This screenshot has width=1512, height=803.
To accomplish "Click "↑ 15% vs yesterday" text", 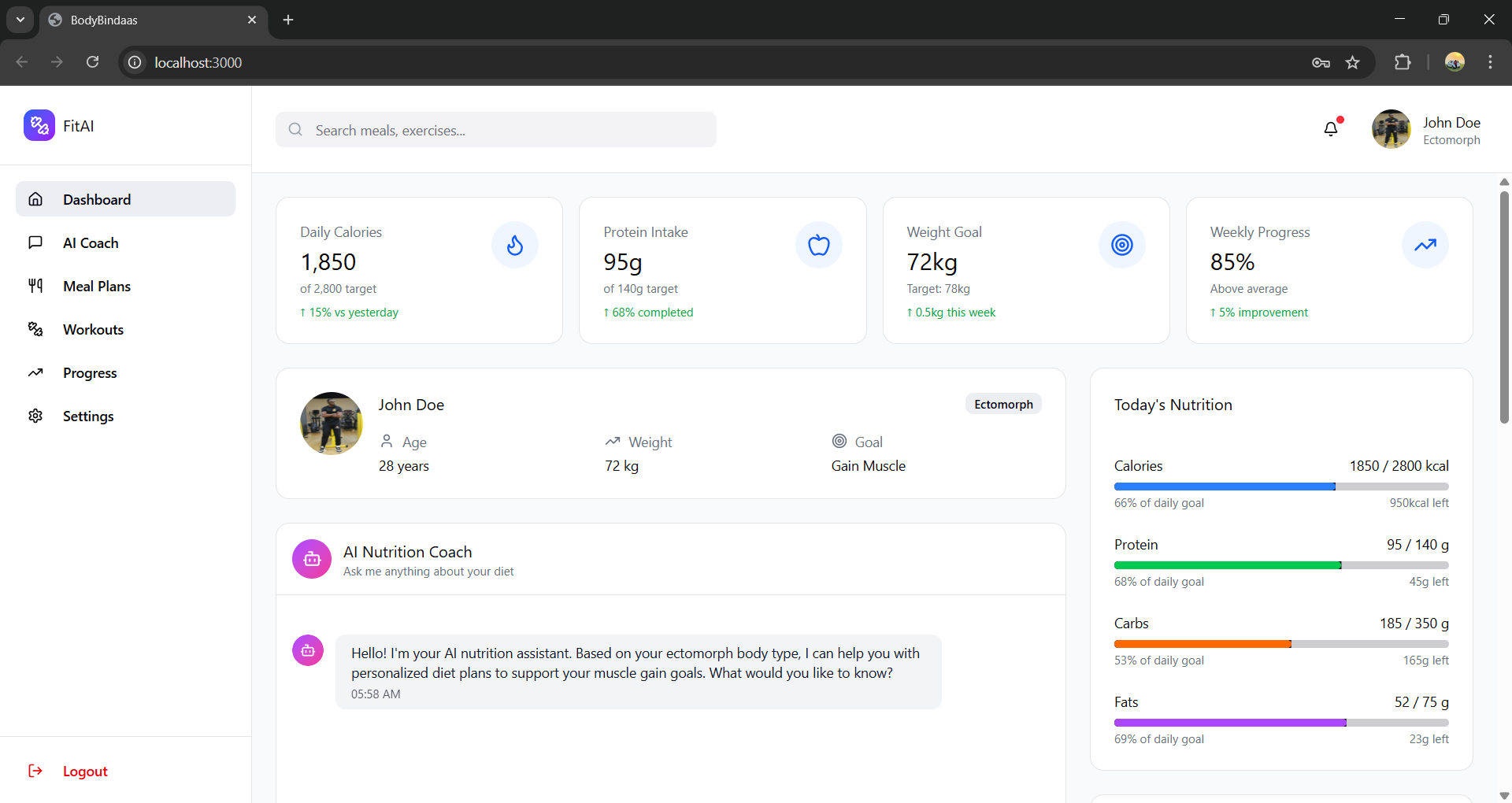I will (x=349, y=313).
